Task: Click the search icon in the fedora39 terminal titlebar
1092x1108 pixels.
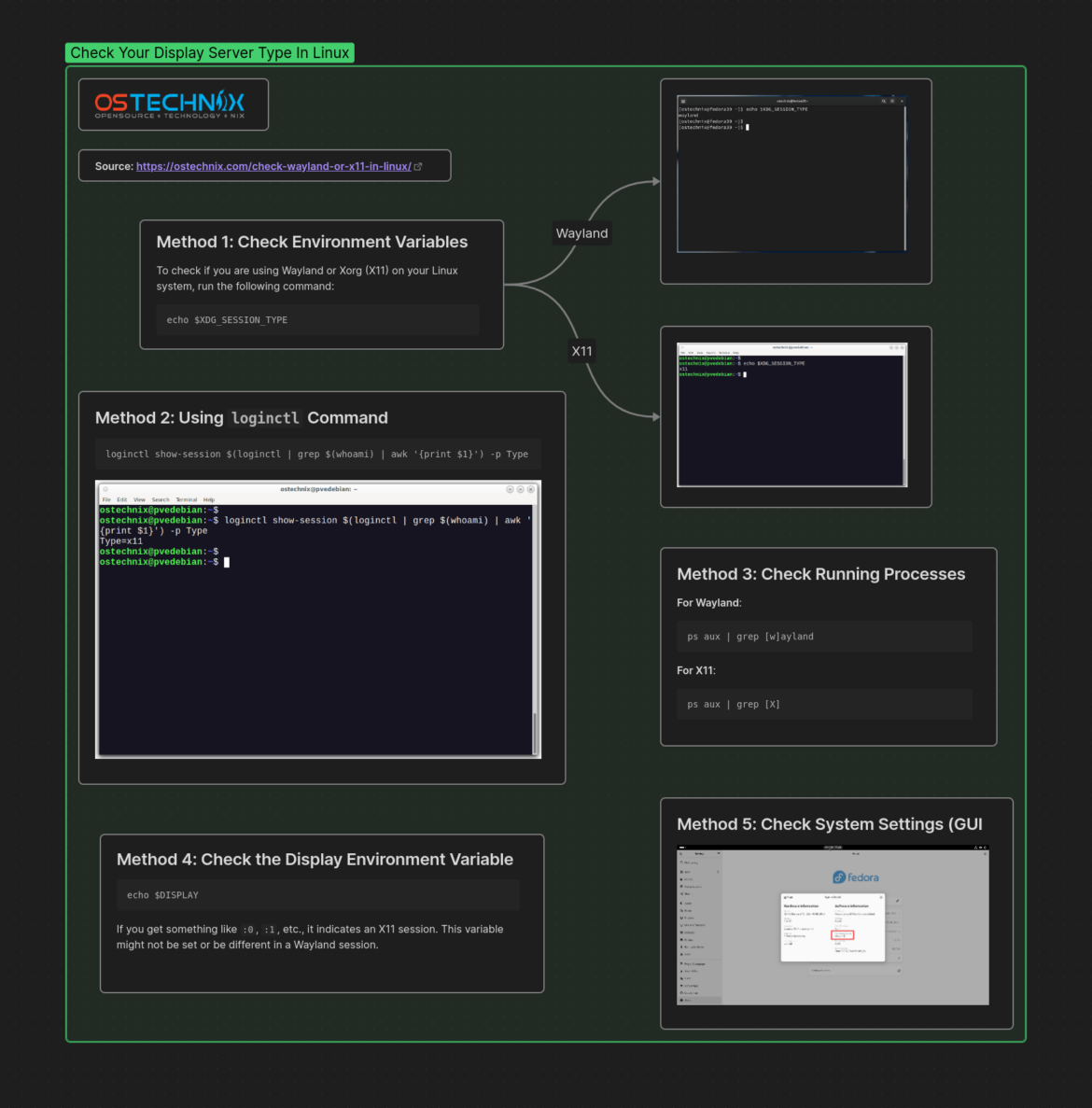Action: pyautogui.click(x=883, y=102)
